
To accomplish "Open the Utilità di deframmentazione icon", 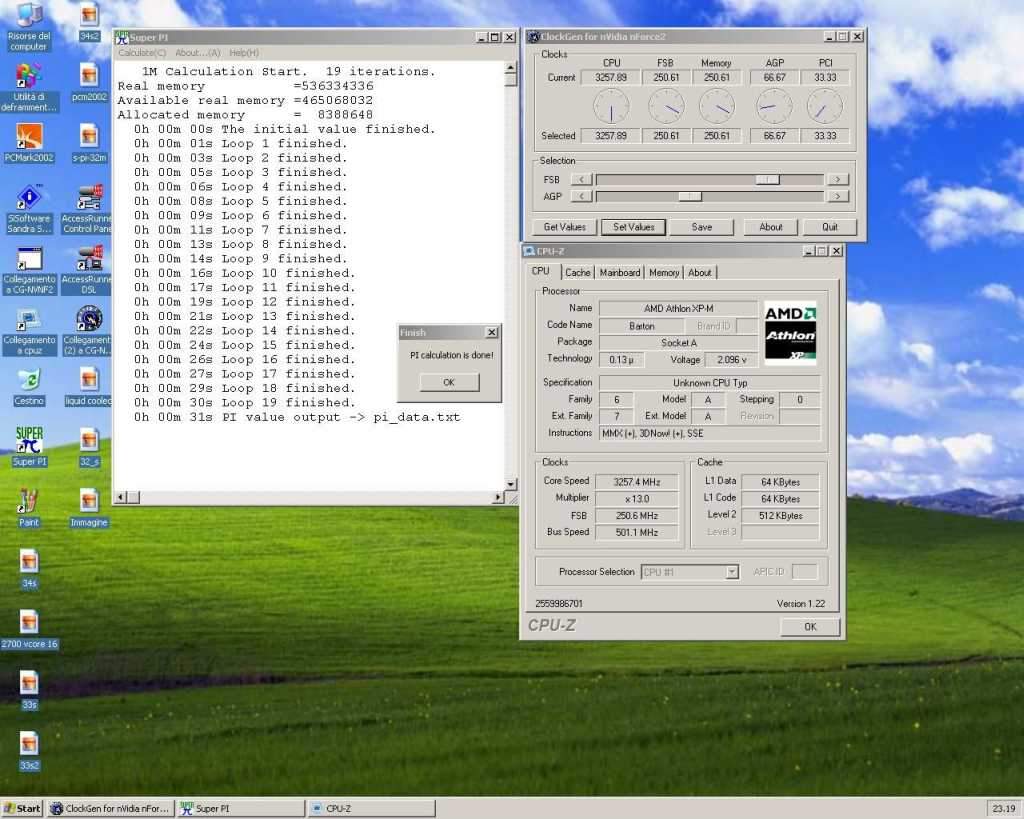I will pos(29,77).
